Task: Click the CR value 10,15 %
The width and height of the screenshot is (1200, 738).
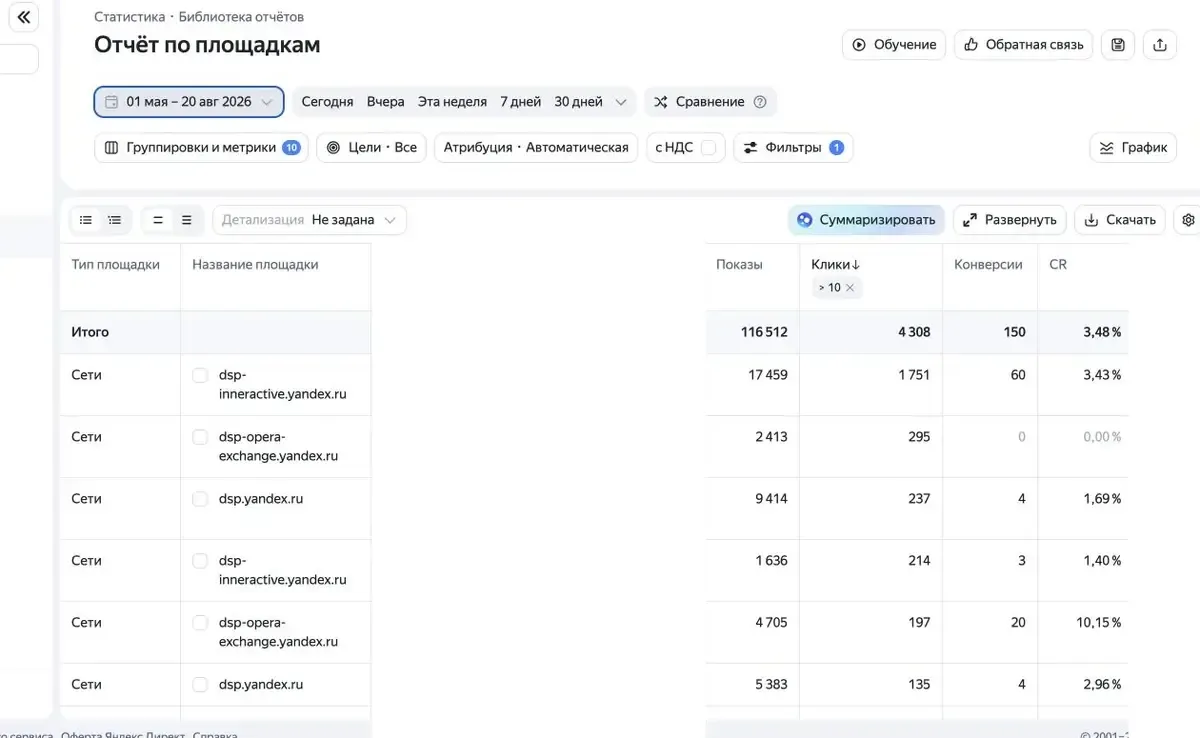Action: 1098,623
